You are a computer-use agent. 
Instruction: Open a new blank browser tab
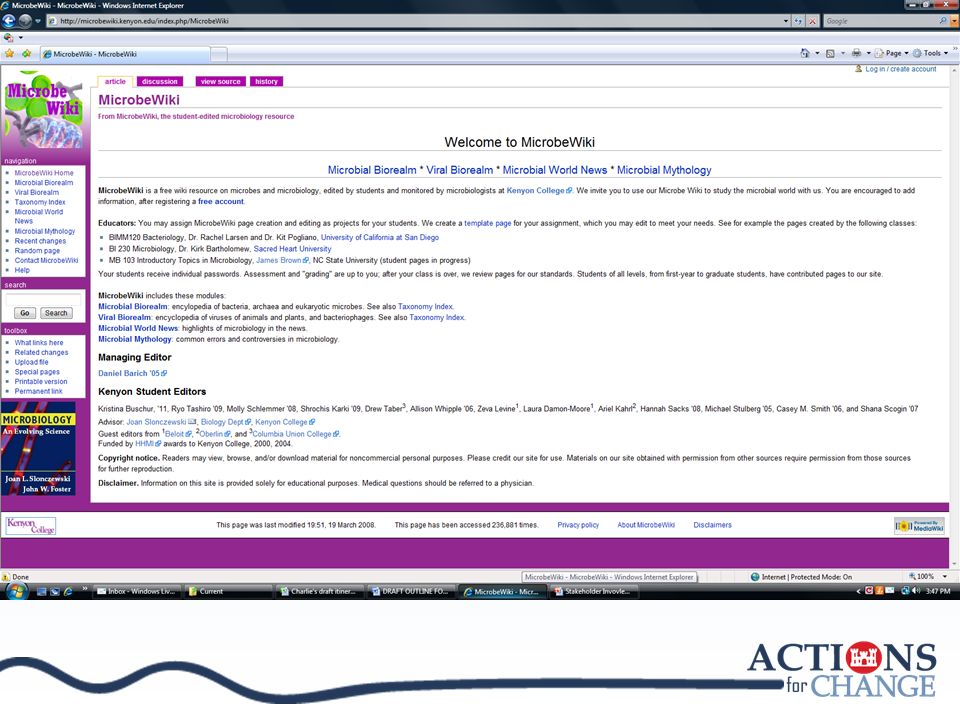[x=219, y=54]
